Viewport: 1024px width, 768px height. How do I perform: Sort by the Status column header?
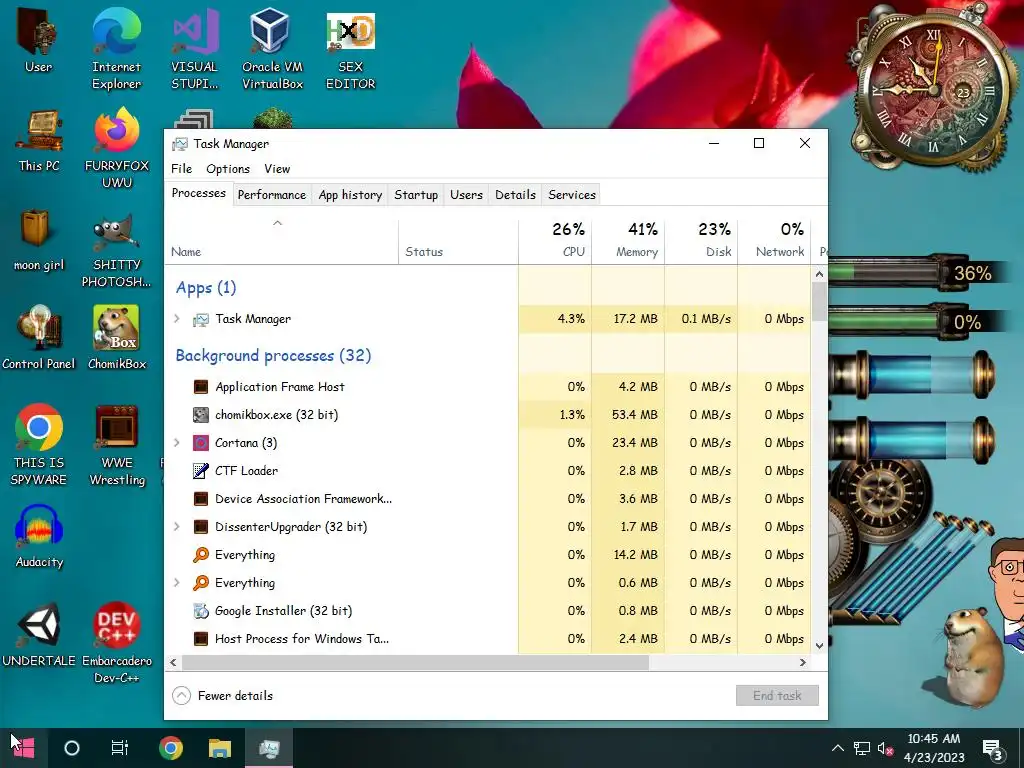pyautogui.click(x=458, y=240)
